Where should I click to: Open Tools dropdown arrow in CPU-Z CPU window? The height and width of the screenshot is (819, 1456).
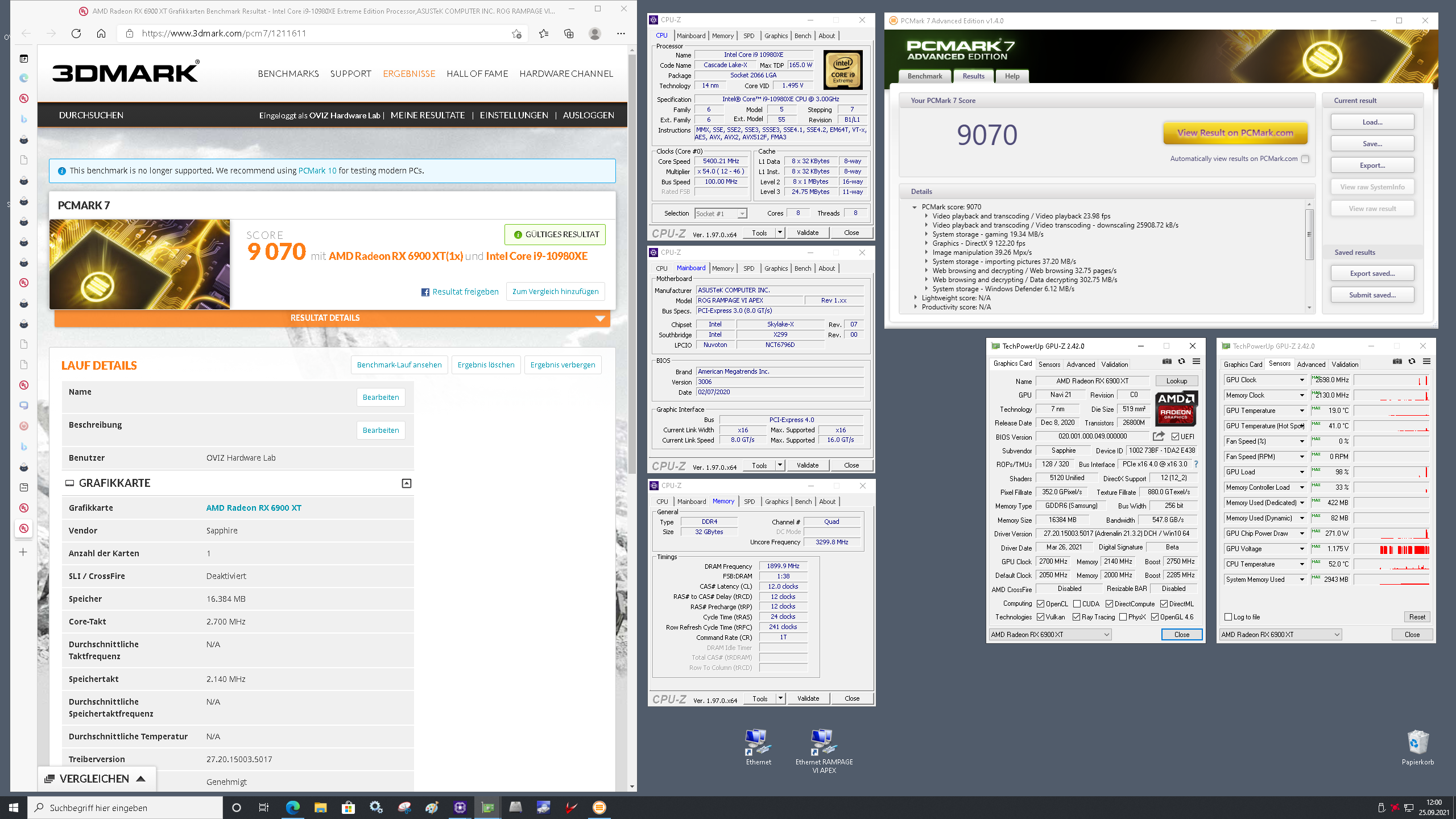(780, 233)
